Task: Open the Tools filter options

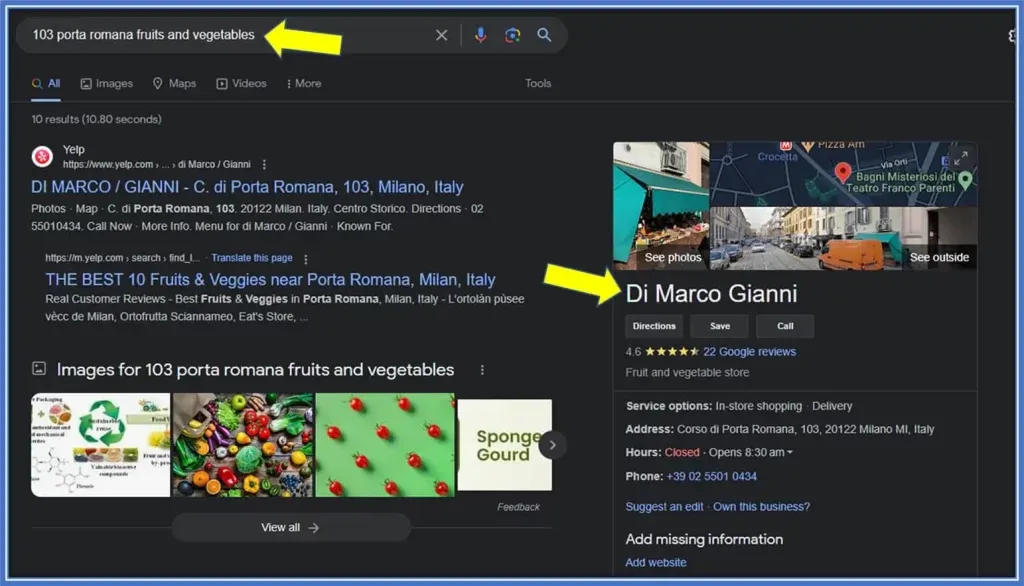Action: (538, 84)
